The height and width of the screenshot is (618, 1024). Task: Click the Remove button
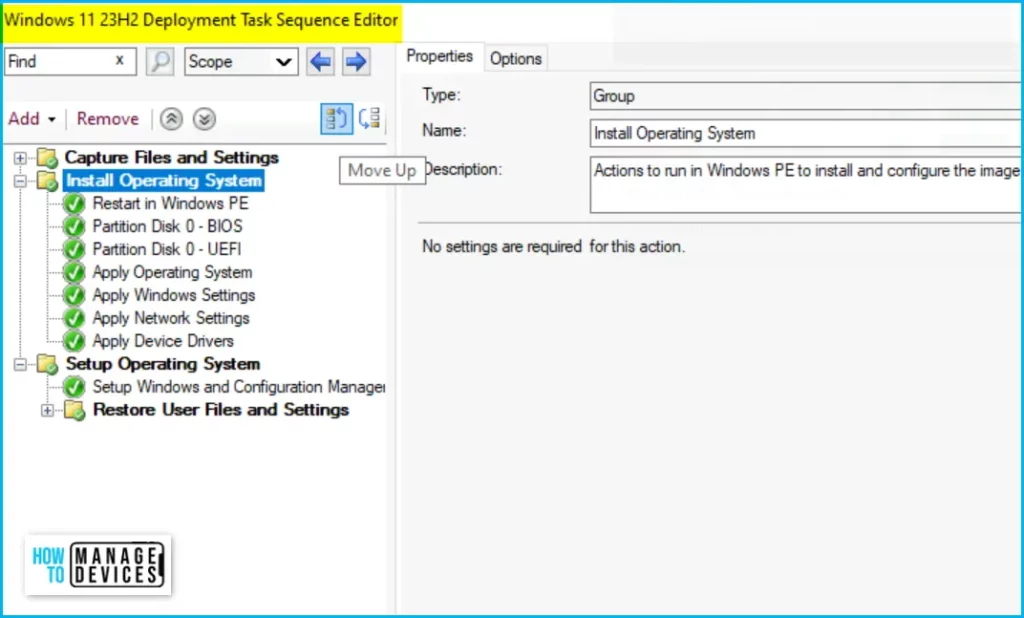pyautogui.click(x=108, y=119)
